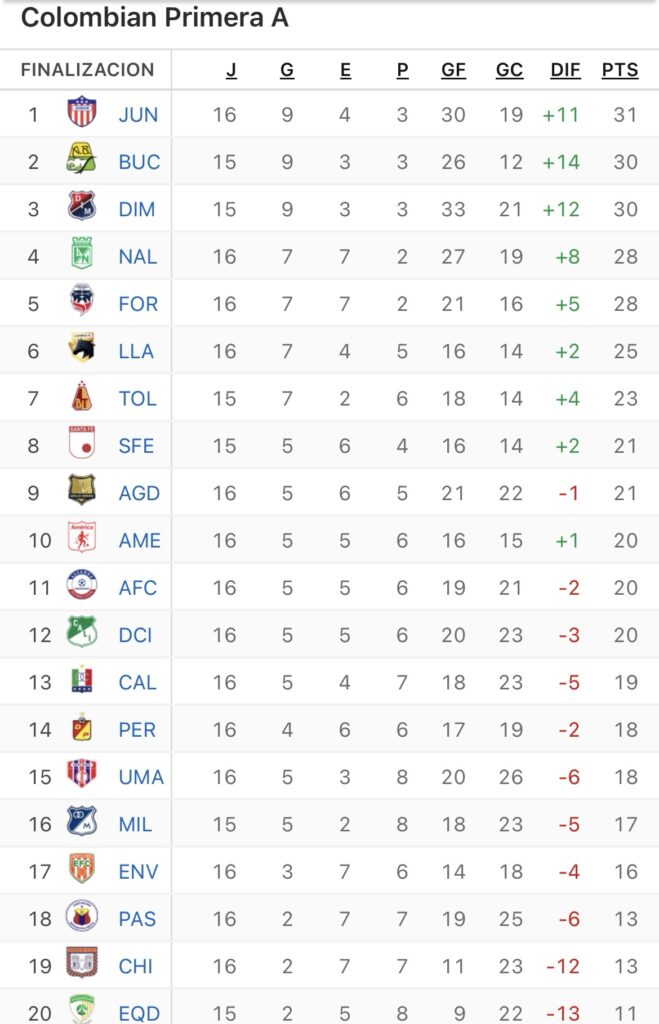
Task: Sort by GC goals against header
Action: point(509,70)
